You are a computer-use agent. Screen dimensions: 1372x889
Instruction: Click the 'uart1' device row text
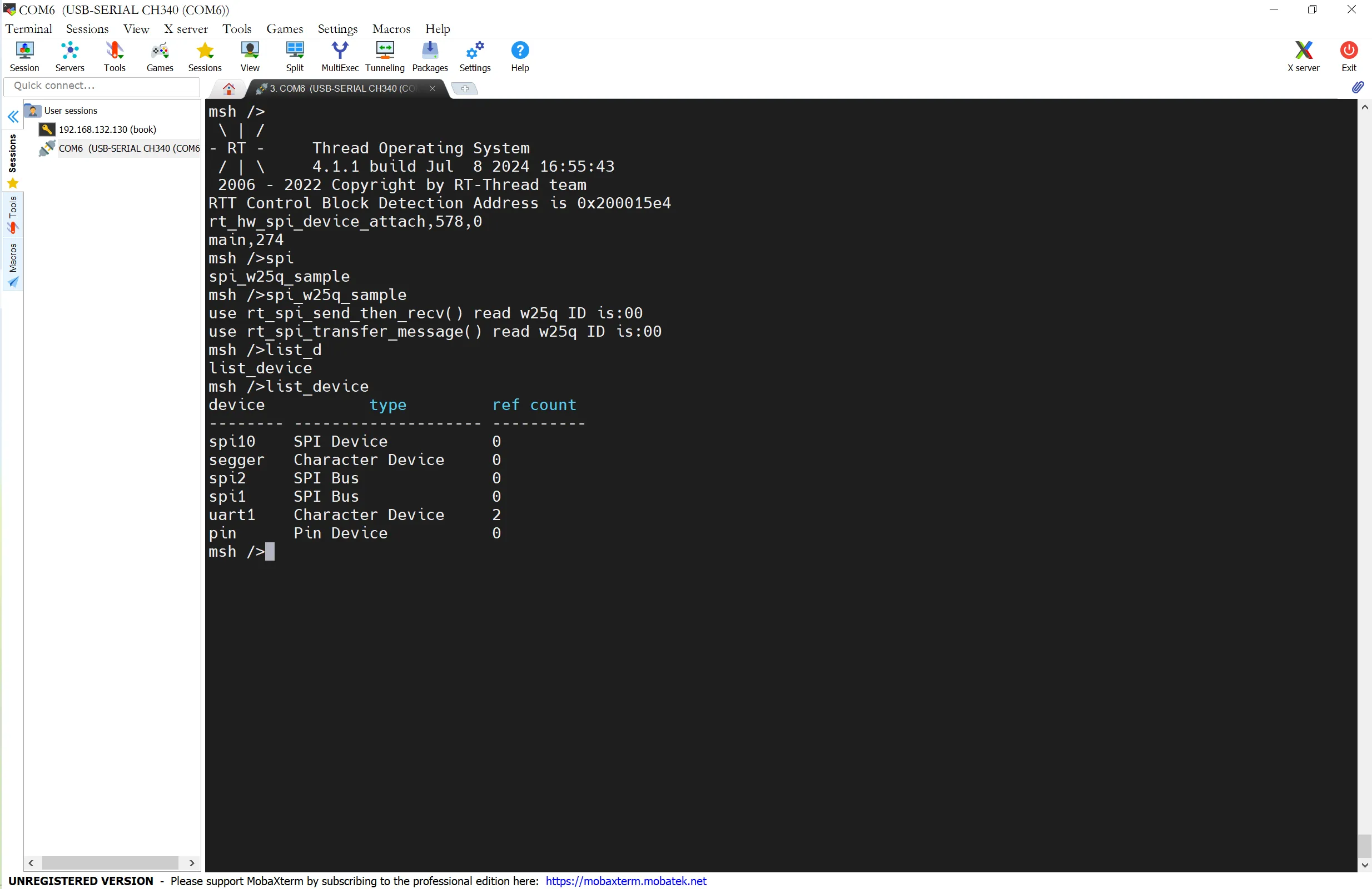click(232, 515)
